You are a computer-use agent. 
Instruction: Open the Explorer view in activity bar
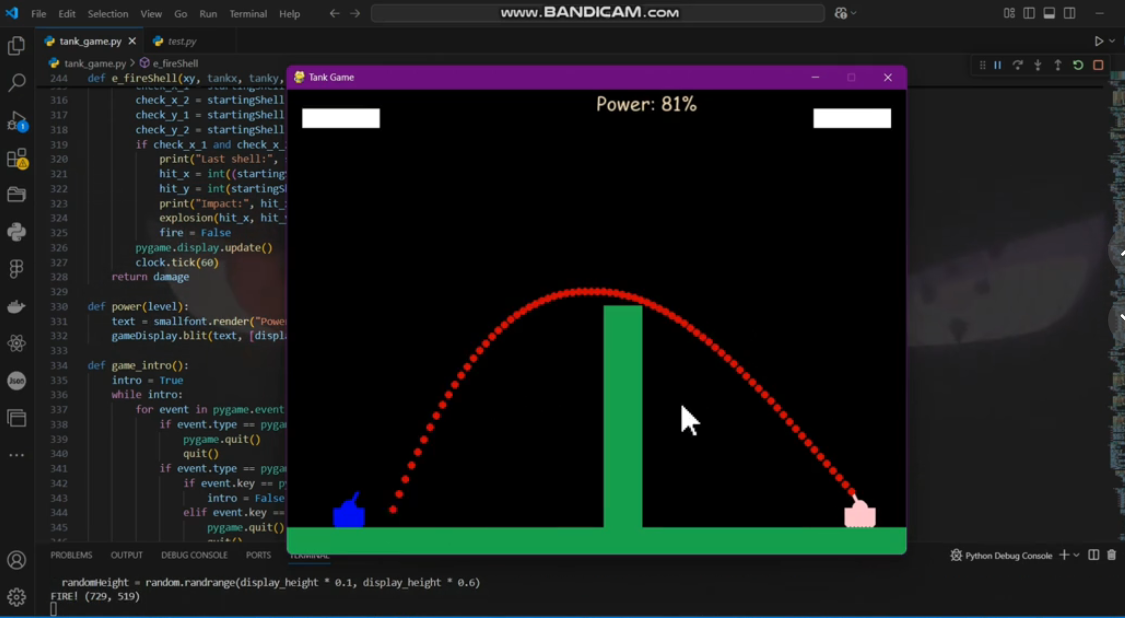16,46
